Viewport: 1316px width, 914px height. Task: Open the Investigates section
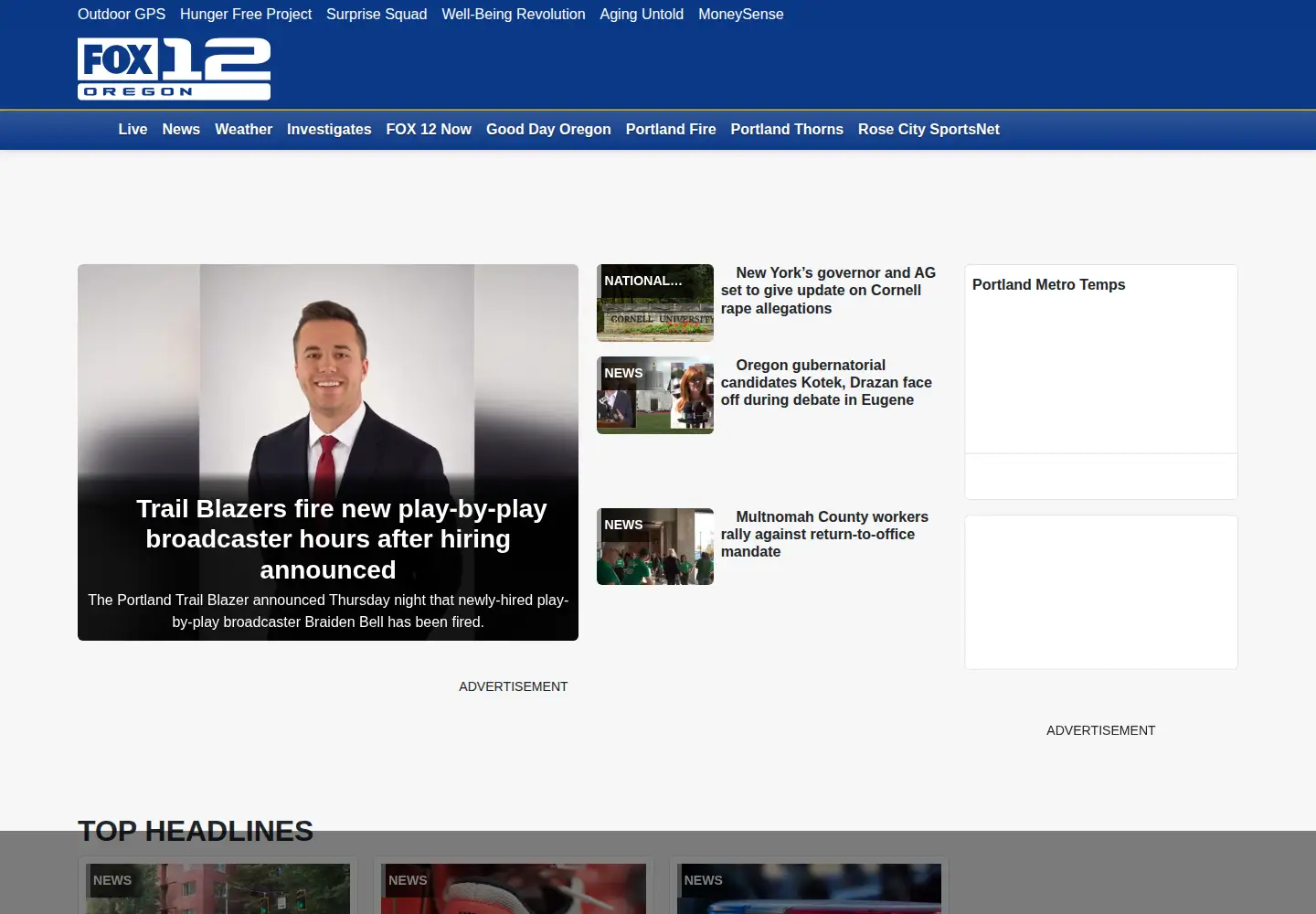[329, 130]
